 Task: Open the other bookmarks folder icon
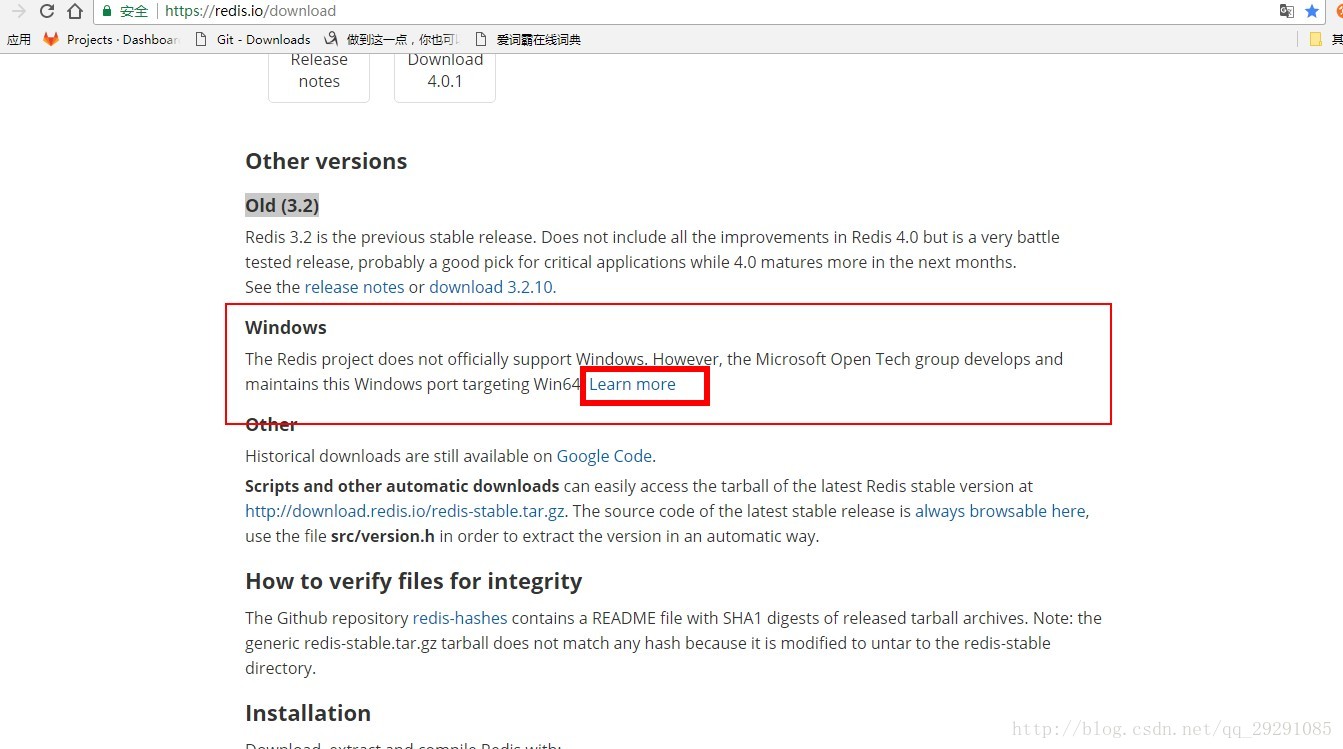click(x=1316, y=39)
